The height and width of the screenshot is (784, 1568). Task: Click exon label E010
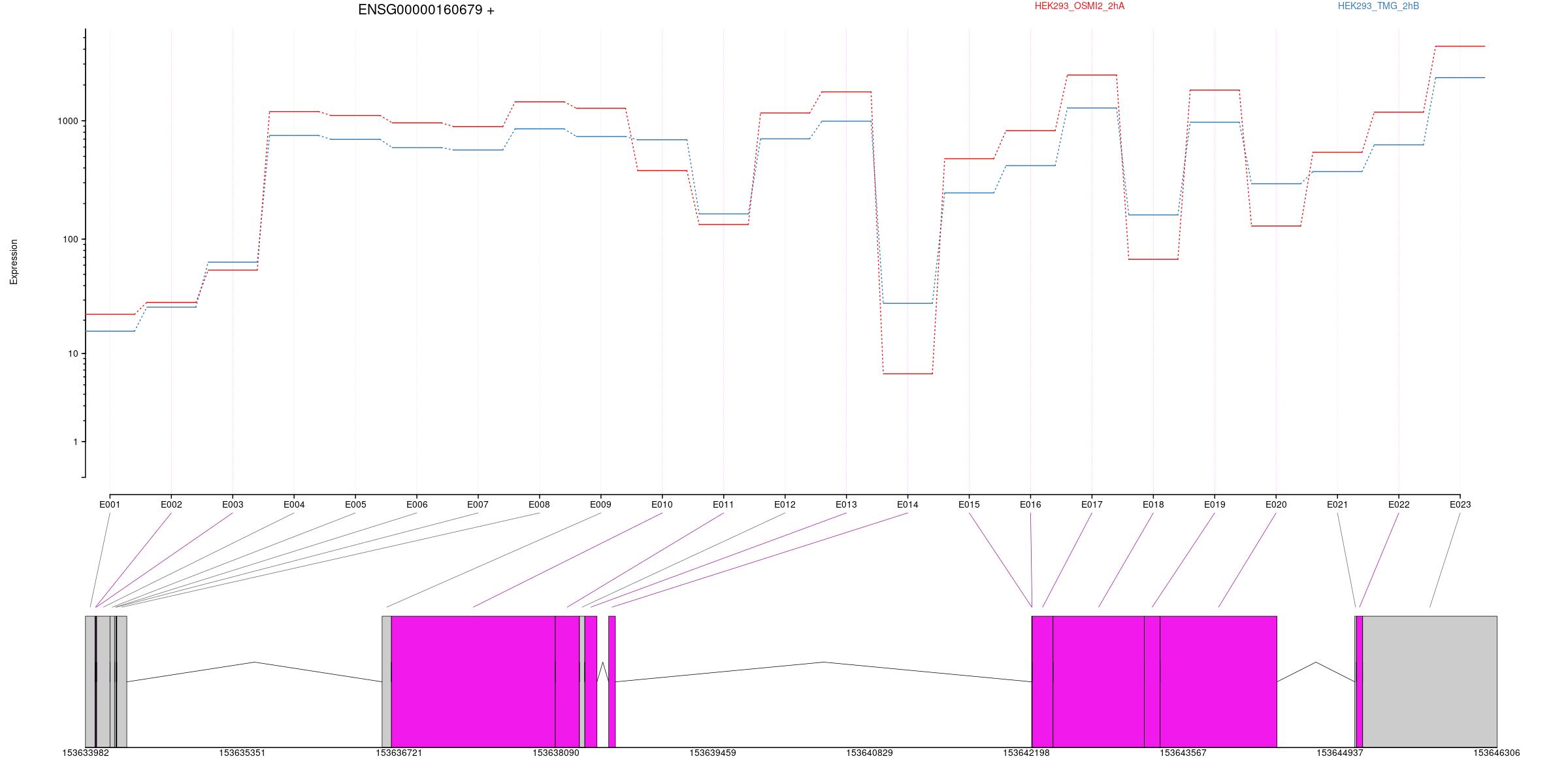[x=662, y=504]
